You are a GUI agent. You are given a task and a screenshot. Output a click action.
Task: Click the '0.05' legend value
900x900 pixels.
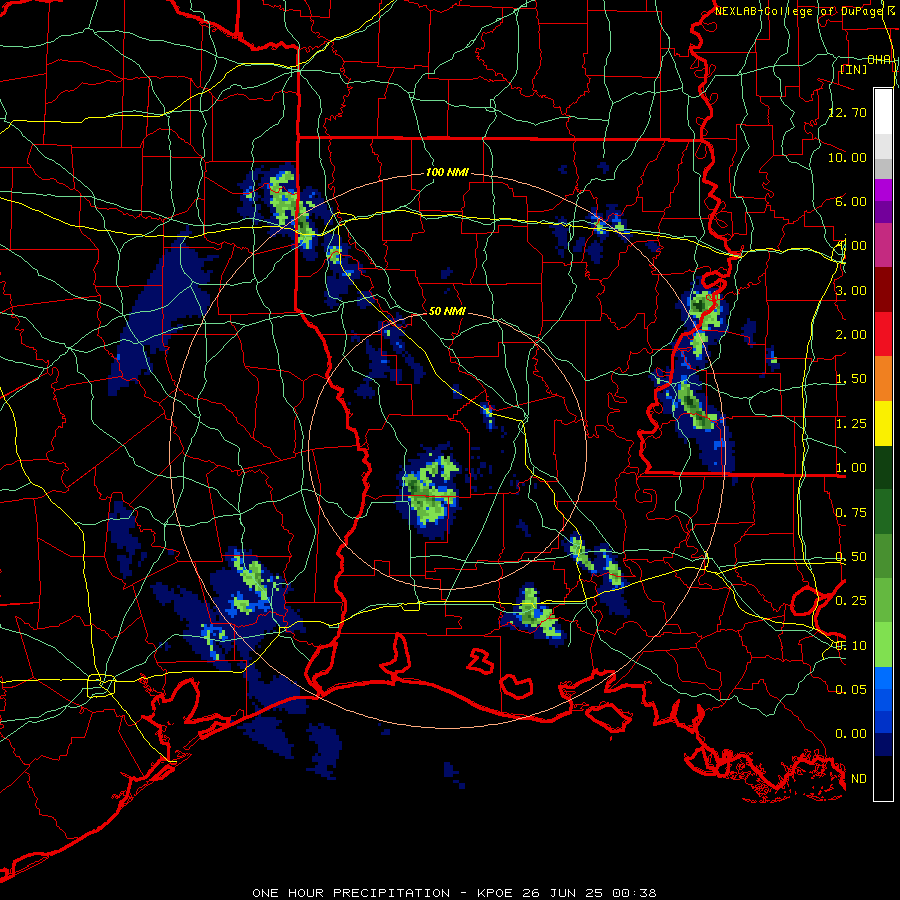point(851,689)
